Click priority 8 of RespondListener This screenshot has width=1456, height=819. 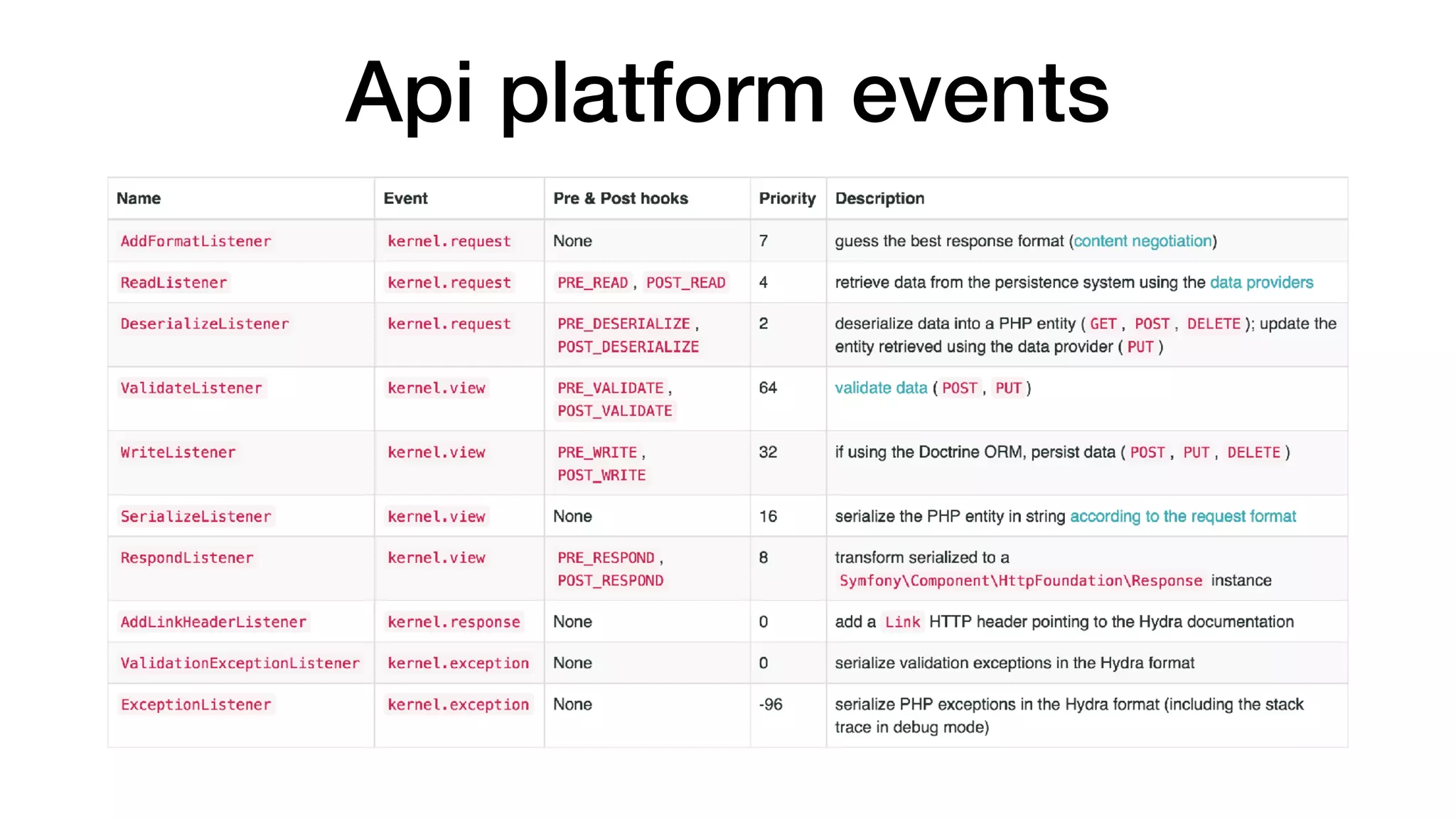[763, 557]
